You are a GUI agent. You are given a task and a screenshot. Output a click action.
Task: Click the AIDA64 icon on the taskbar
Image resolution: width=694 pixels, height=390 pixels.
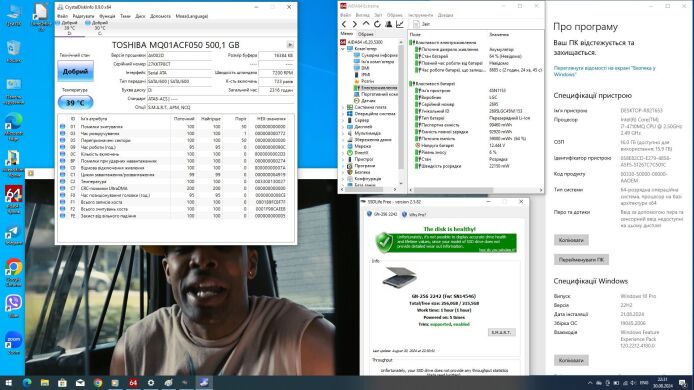tap(133, 382)
